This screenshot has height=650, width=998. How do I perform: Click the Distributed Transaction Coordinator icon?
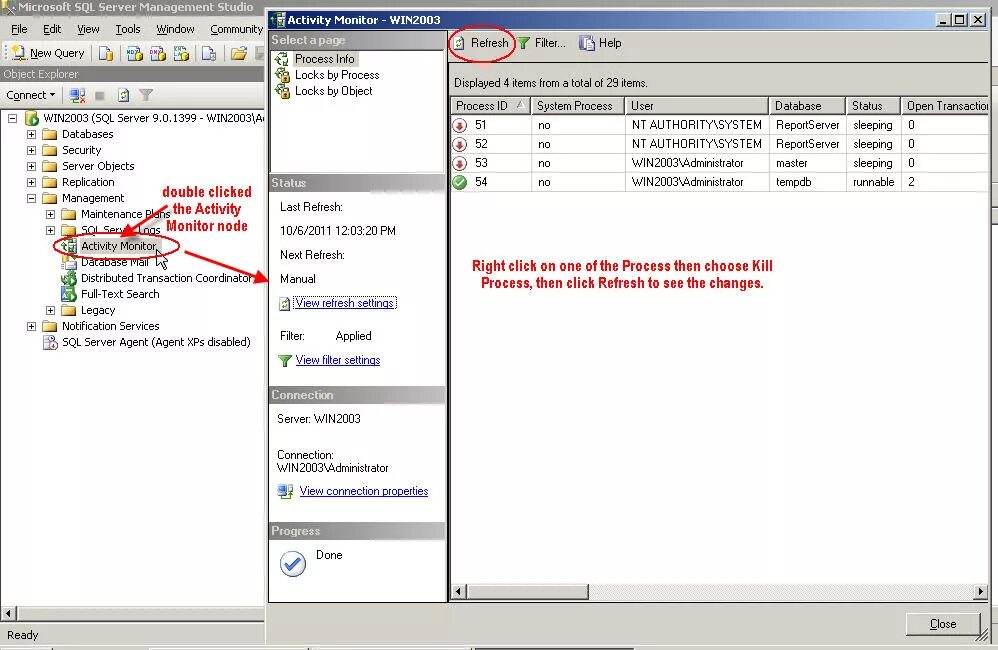[x=69, y=278]
